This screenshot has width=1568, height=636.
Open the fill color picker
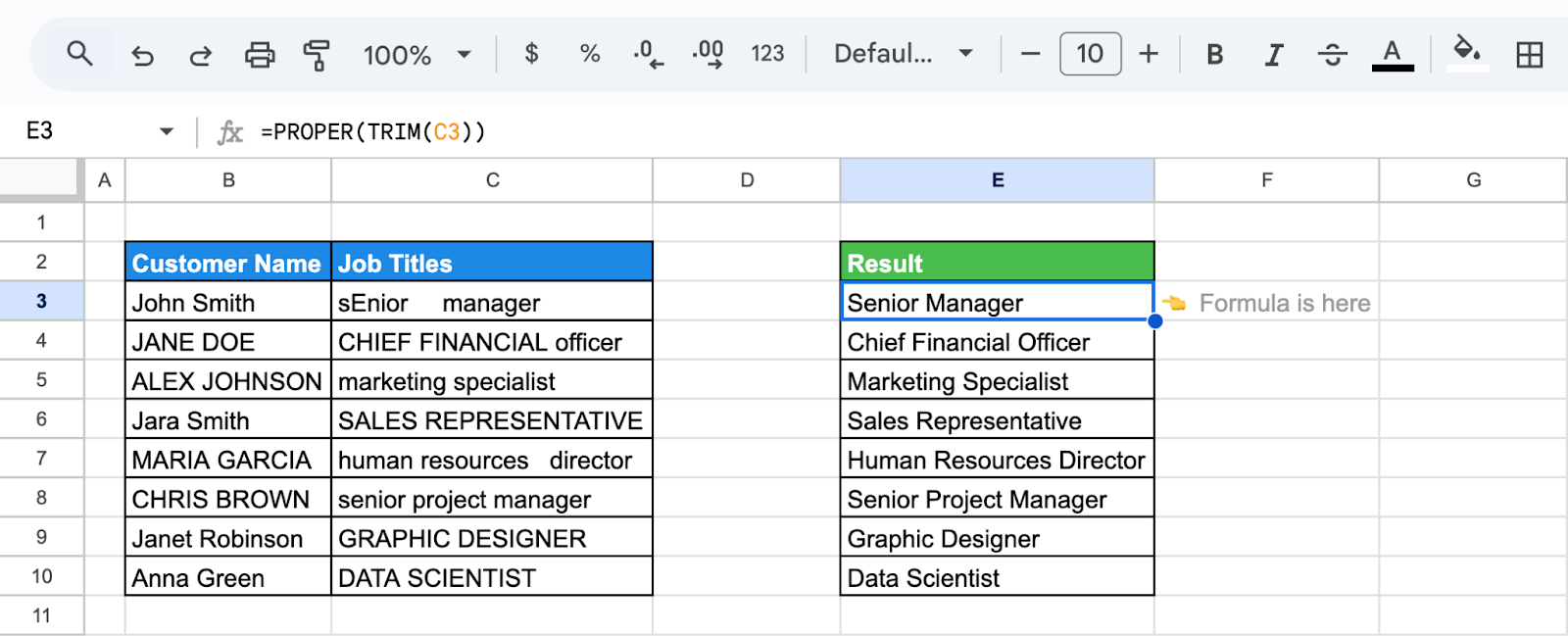click(x=1467, y=52)
